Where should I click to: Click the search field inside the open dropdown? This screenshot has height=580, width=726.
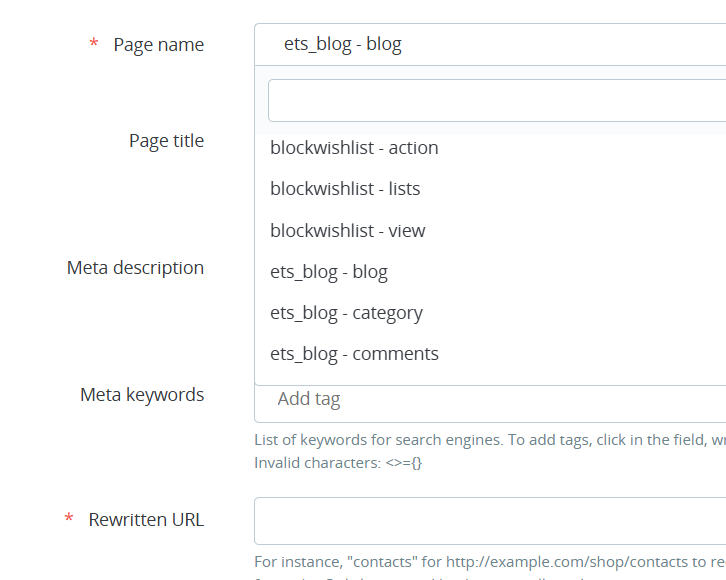(x=496, y=101)
